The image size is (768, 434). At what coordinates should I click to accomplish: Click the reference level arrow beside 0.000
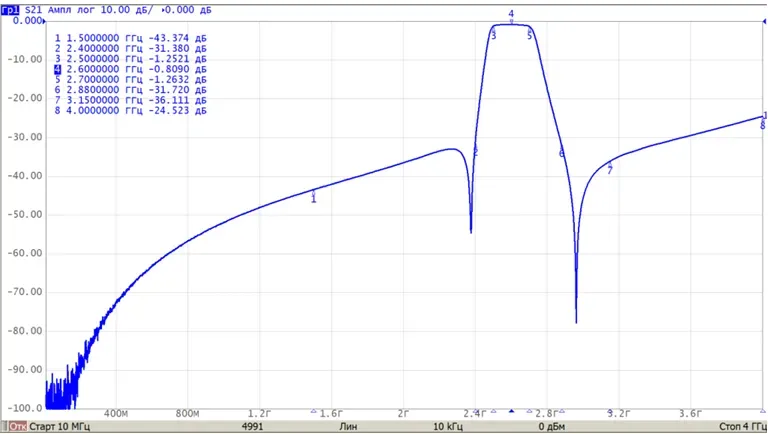tap(45, 21)
